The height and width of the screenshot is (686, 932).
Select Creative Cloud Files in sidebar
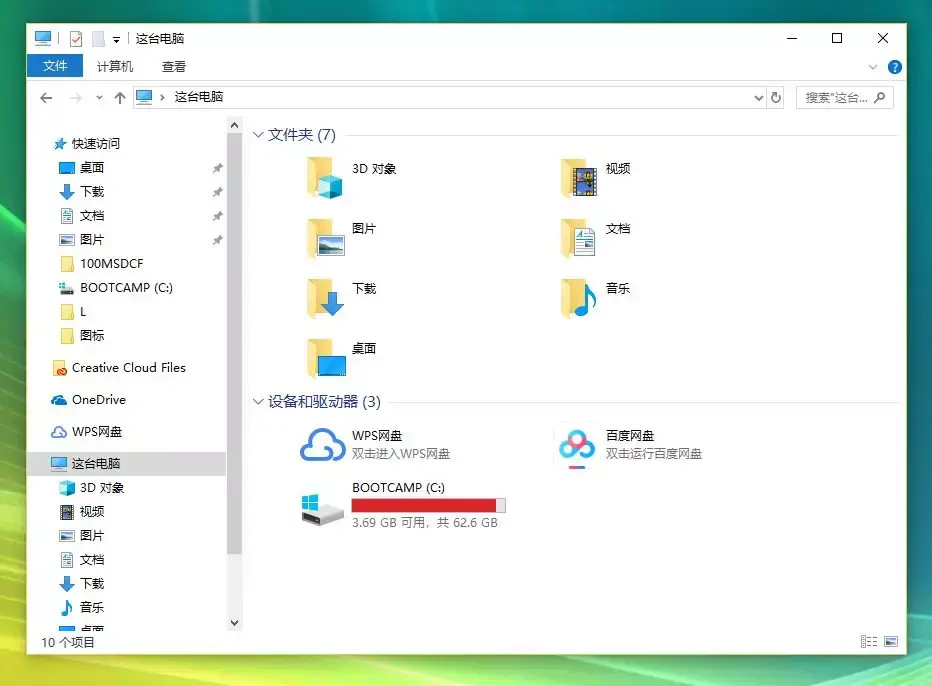pyautogui.click(x=128, y=368)
